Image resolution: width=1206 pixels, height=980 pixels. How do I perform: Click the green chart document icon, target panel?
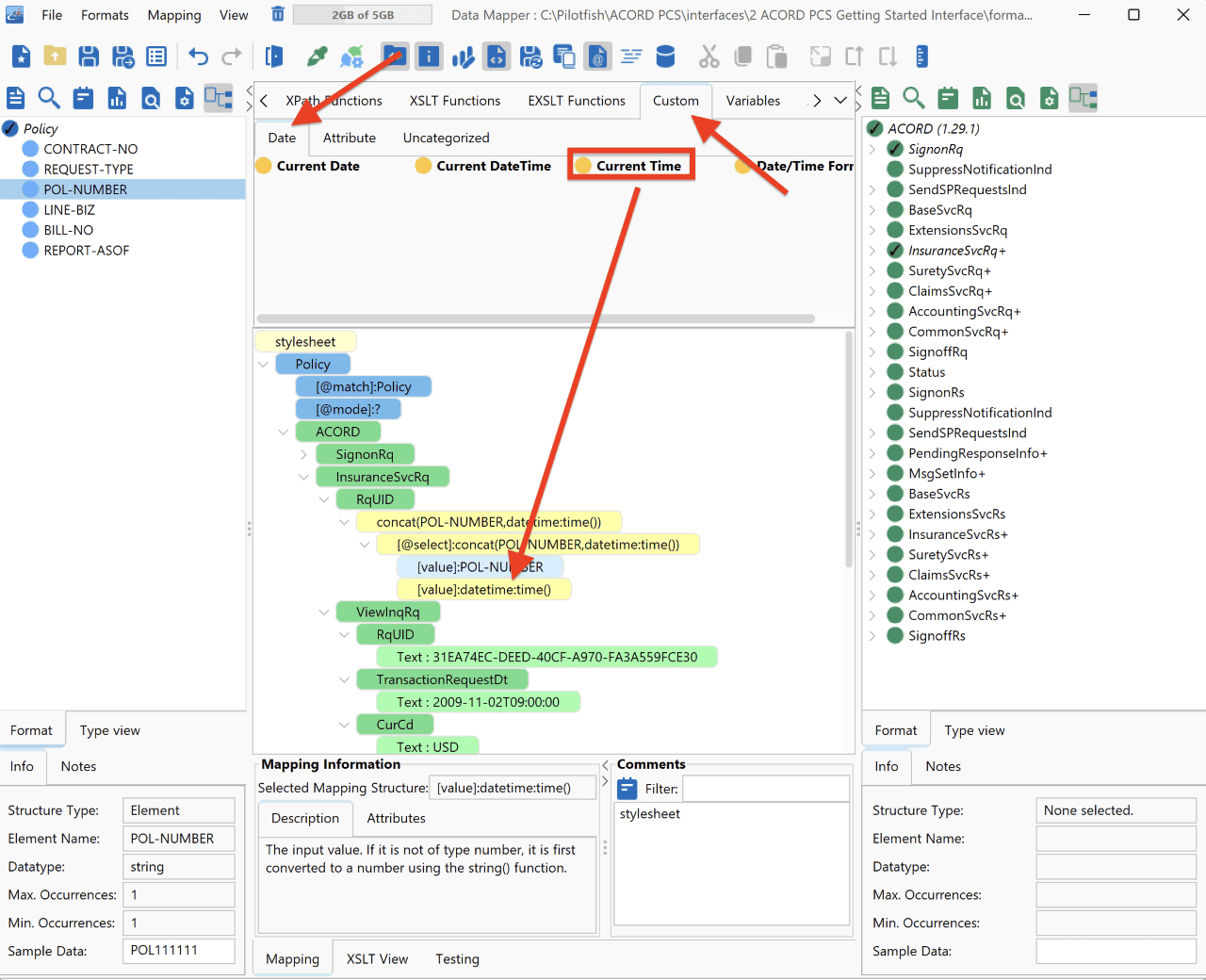pos(982,97)
